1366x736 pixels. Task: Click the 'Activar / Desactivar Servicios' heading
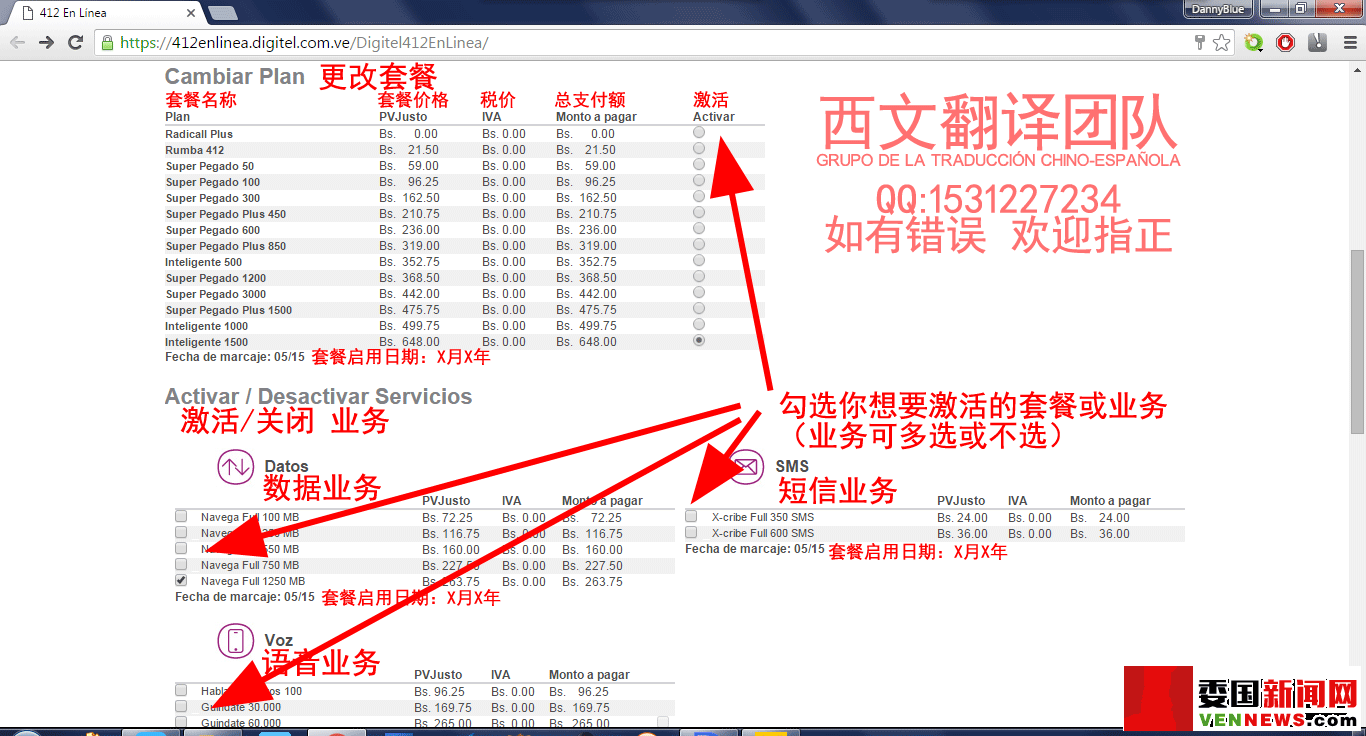pyautogui.click(x=318, y=397)
